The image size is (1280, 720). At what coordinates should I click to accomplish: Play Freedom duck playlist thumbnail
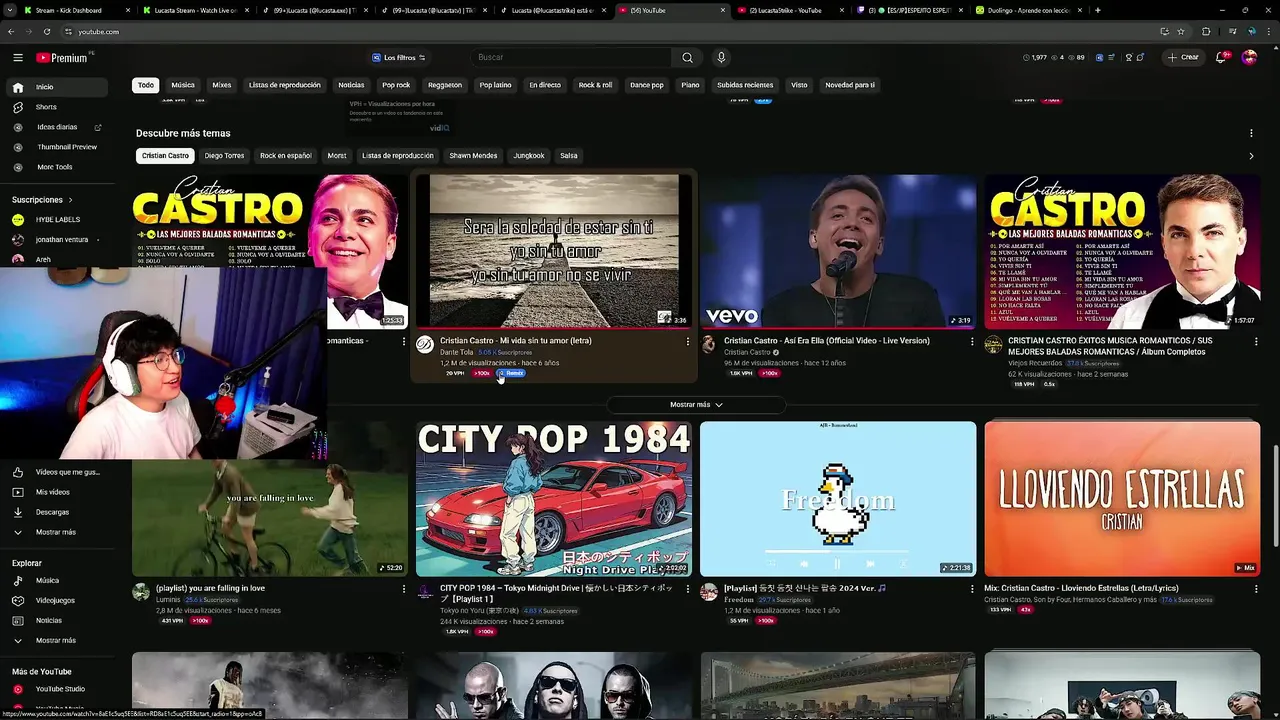838,499
